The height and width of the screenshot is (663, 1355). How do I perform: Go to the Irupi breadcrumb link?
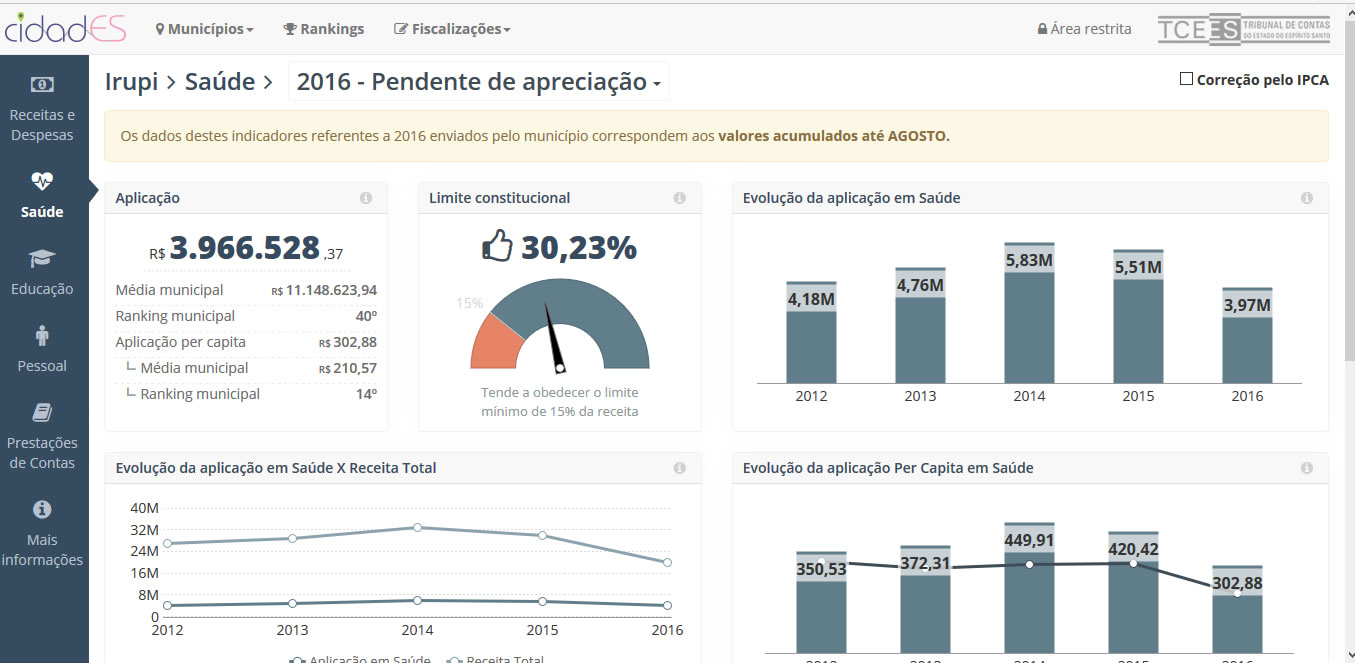click(x=131, y=79)
